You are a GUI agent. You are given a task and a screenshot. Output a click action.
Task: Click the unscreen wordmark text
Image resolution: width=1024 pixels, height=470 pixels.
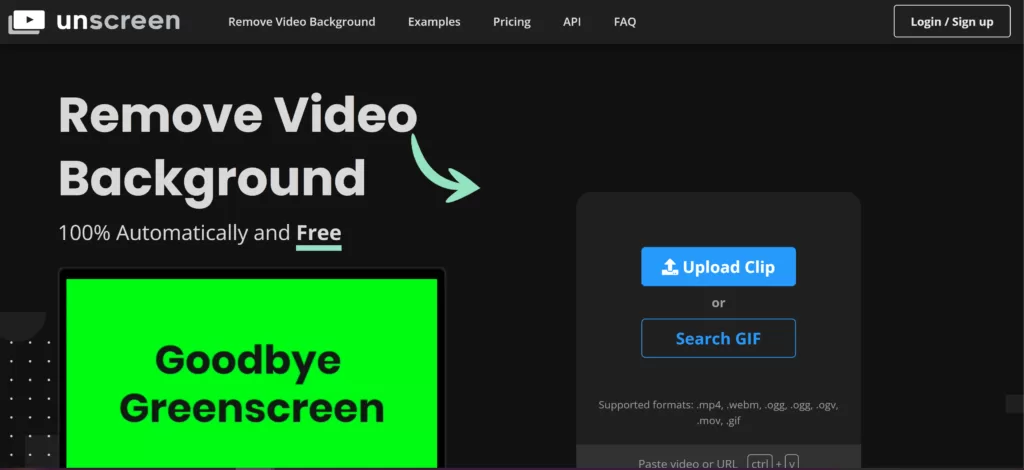pyautogui.click(x=118, y=22)
